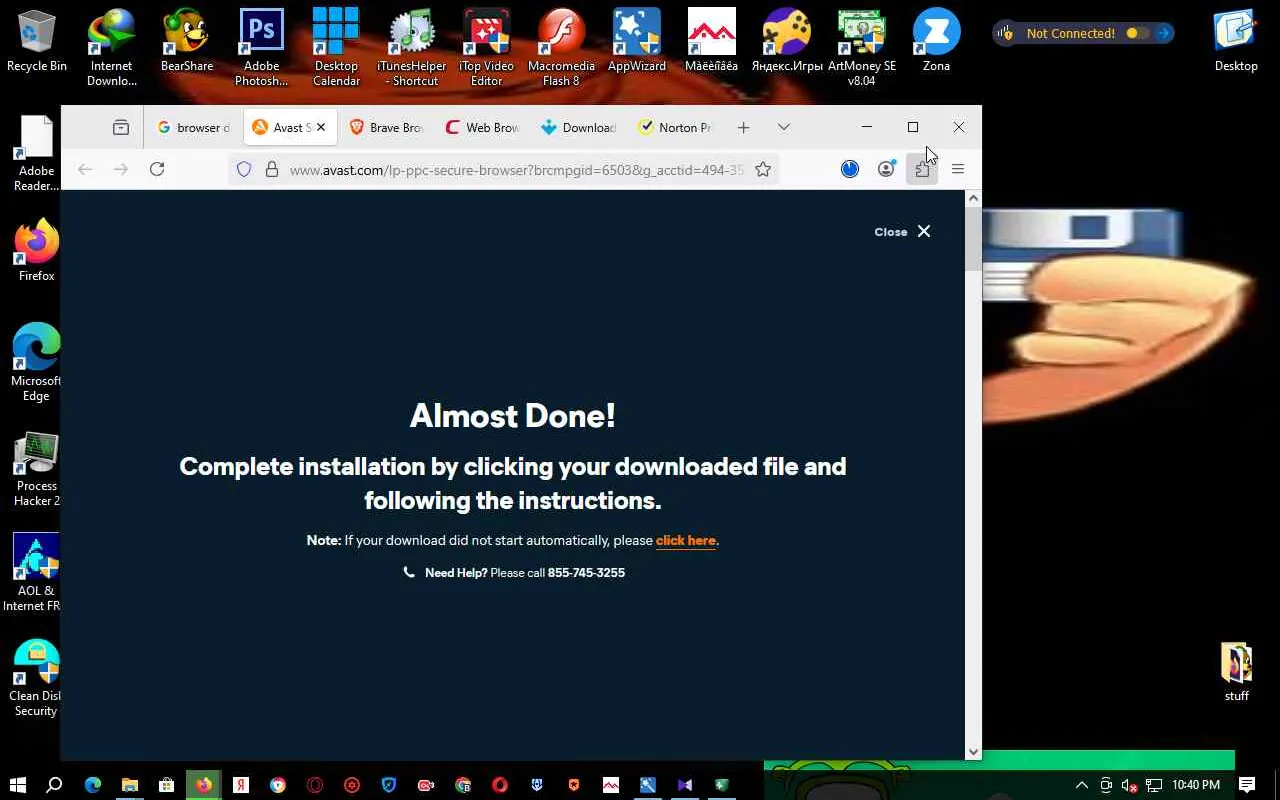Screen dimensions: 1280x800
Task: Open the blue circular extension icon in the toolbar
Action: (850, 170)
